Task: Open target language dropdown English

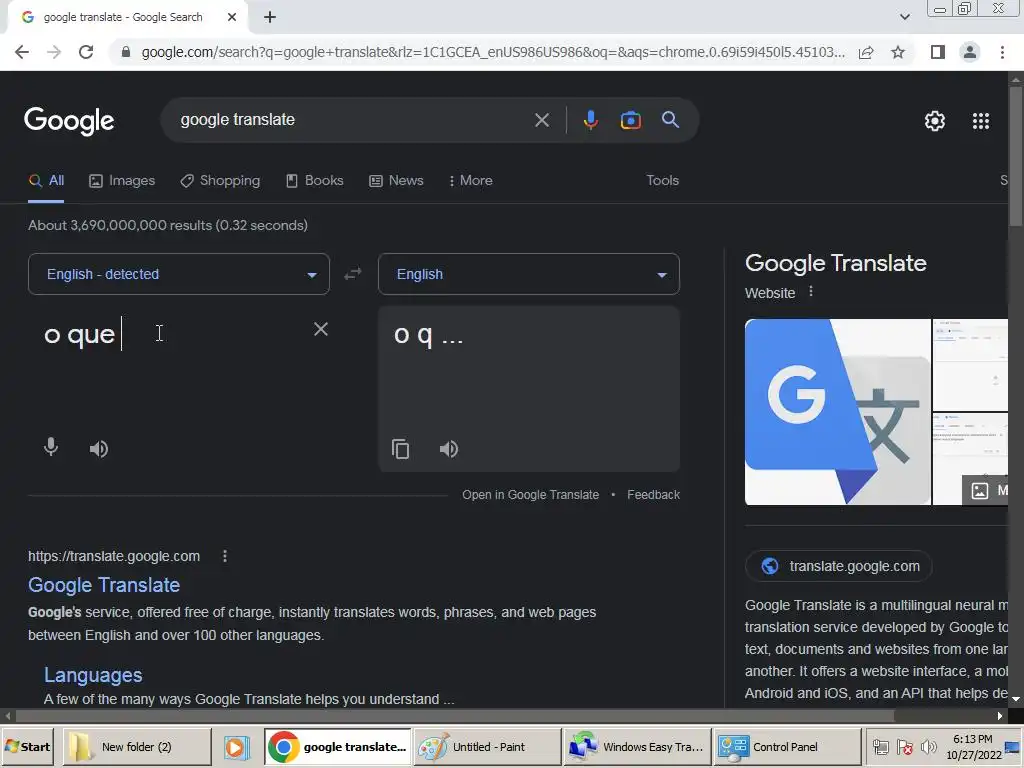Action: pyautogui.click(x=529, y=274)
